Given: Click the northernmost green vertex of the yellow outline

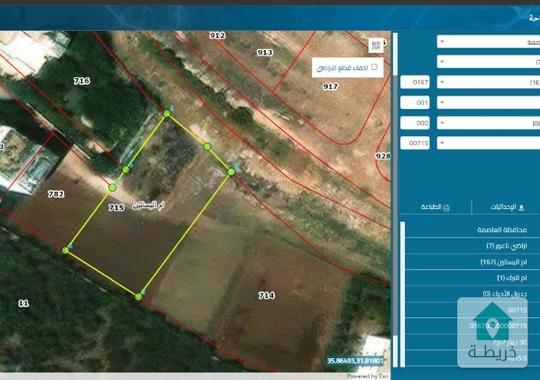Looking at the screenshot, I should (167, 114).
